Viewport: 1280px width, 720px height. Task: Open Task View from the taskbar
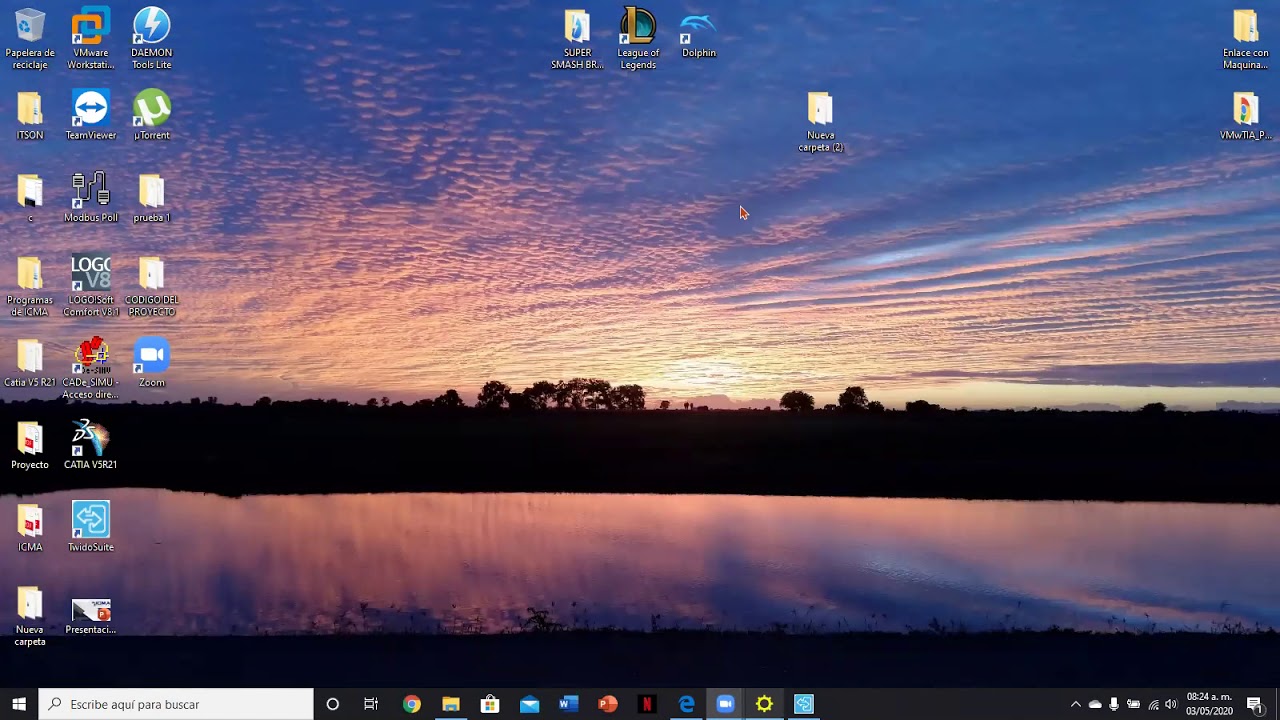point(371,704)
